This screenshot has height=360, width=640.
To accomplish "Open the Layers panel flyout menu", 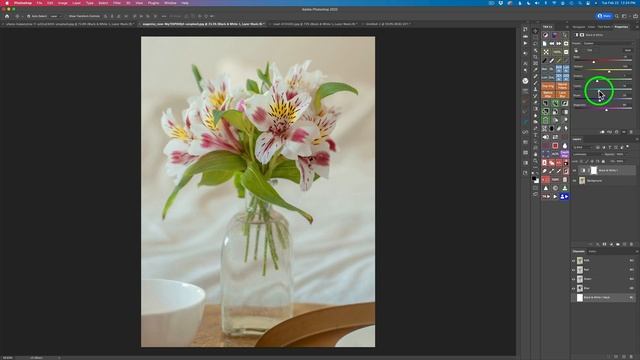I will [637, 139].
